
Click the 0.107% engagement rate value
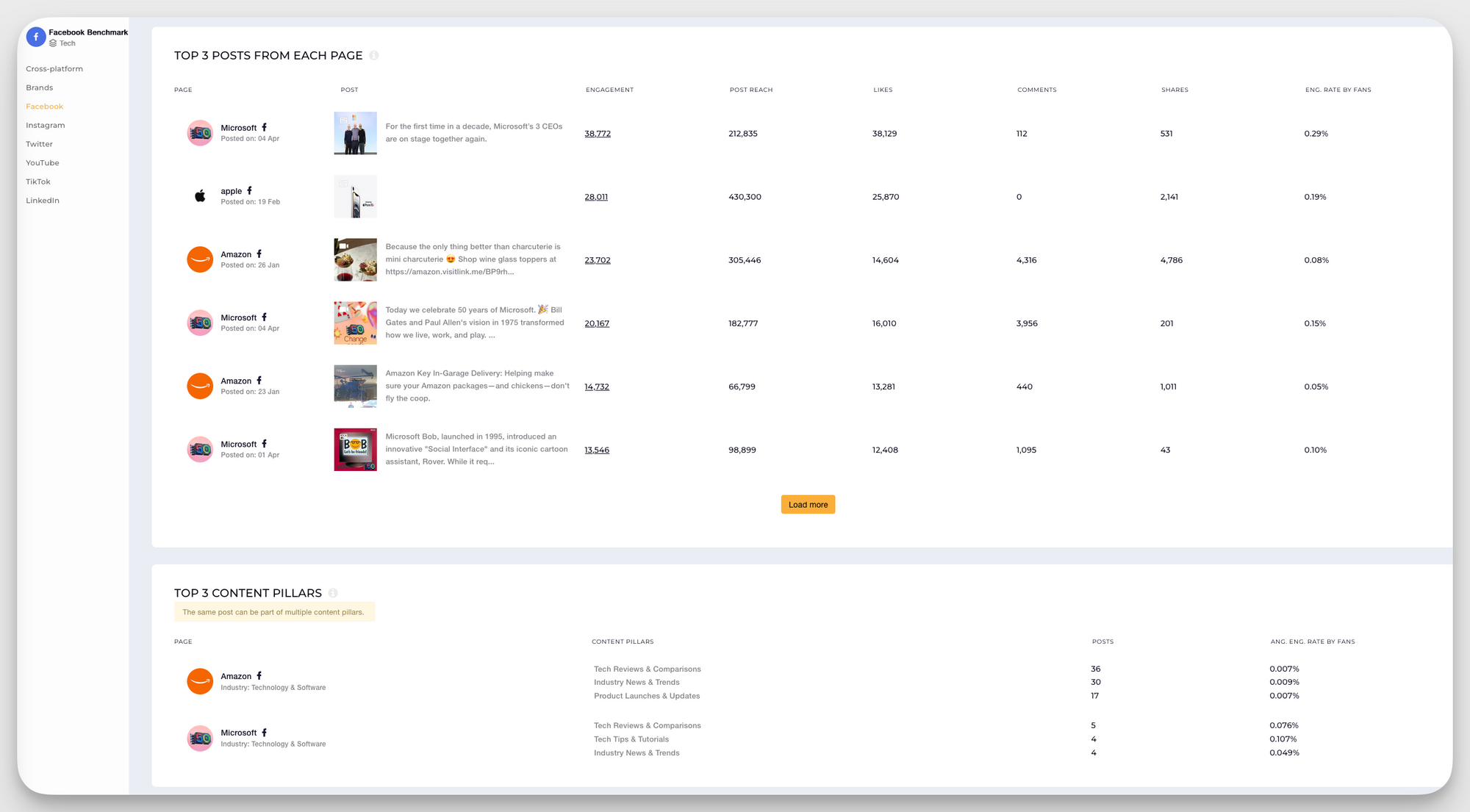click(1283, 739)
